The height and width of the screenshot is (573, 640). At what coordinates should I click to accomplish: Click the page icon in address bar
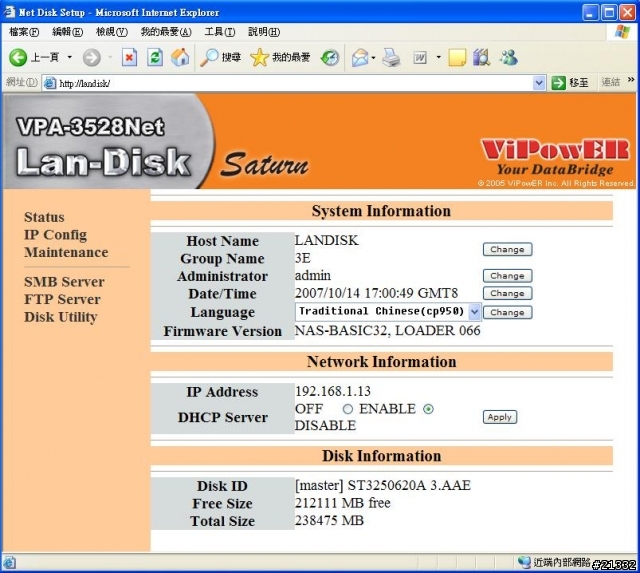49,83
